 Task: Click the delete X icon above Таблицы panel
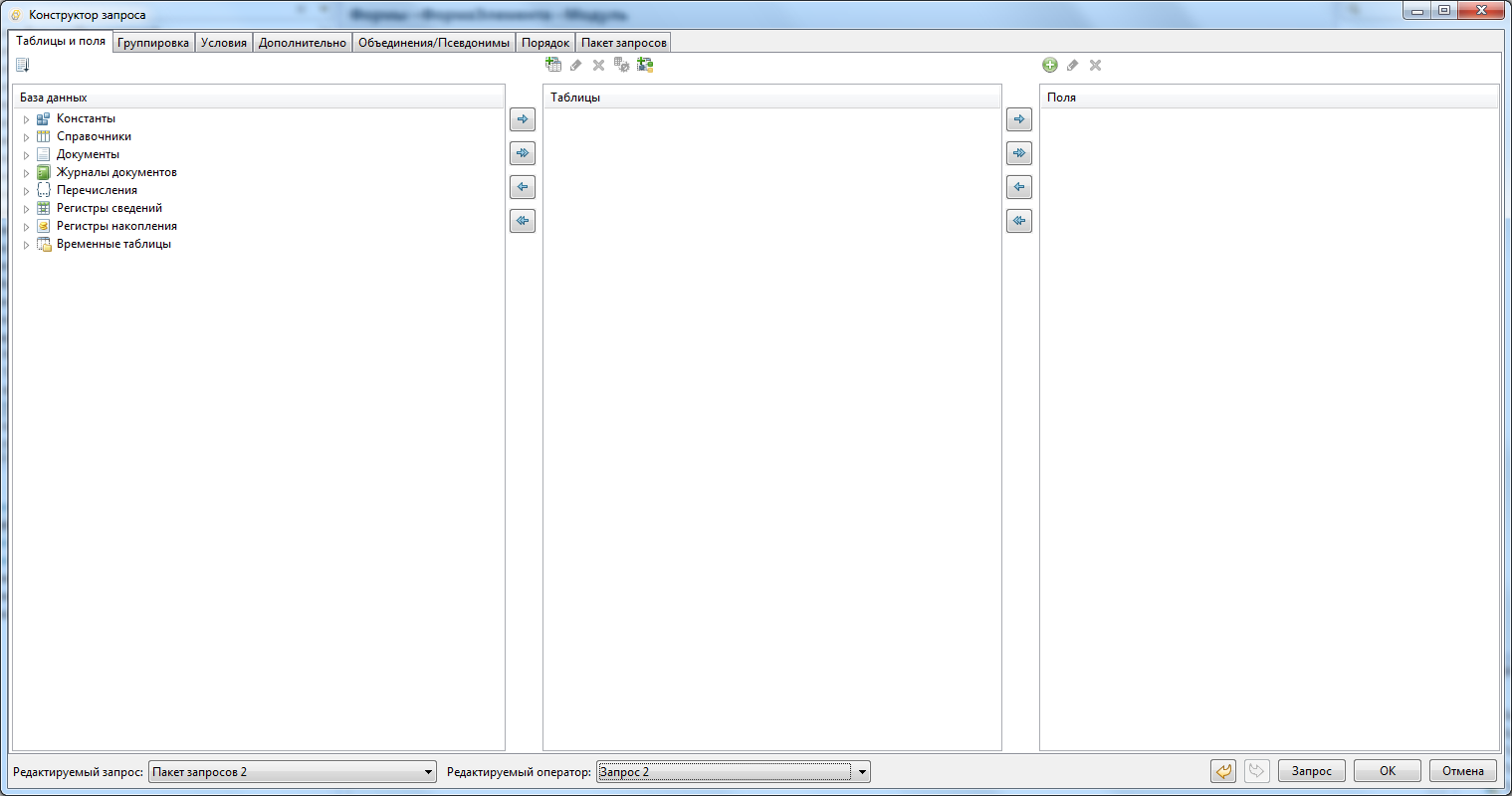[x=598, y=65]
